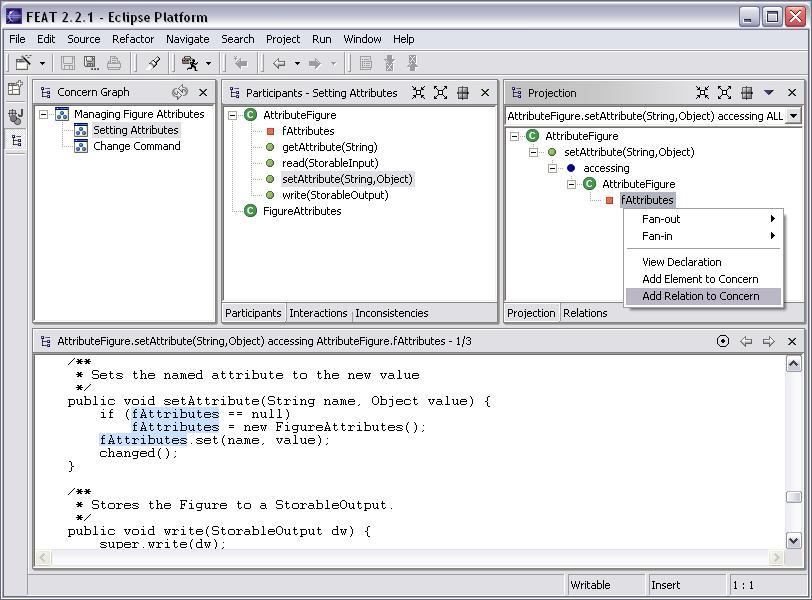The width and height of the screenshot is (812, 600).
Task: Switch to the Relations tab
Action: [585, 313]
